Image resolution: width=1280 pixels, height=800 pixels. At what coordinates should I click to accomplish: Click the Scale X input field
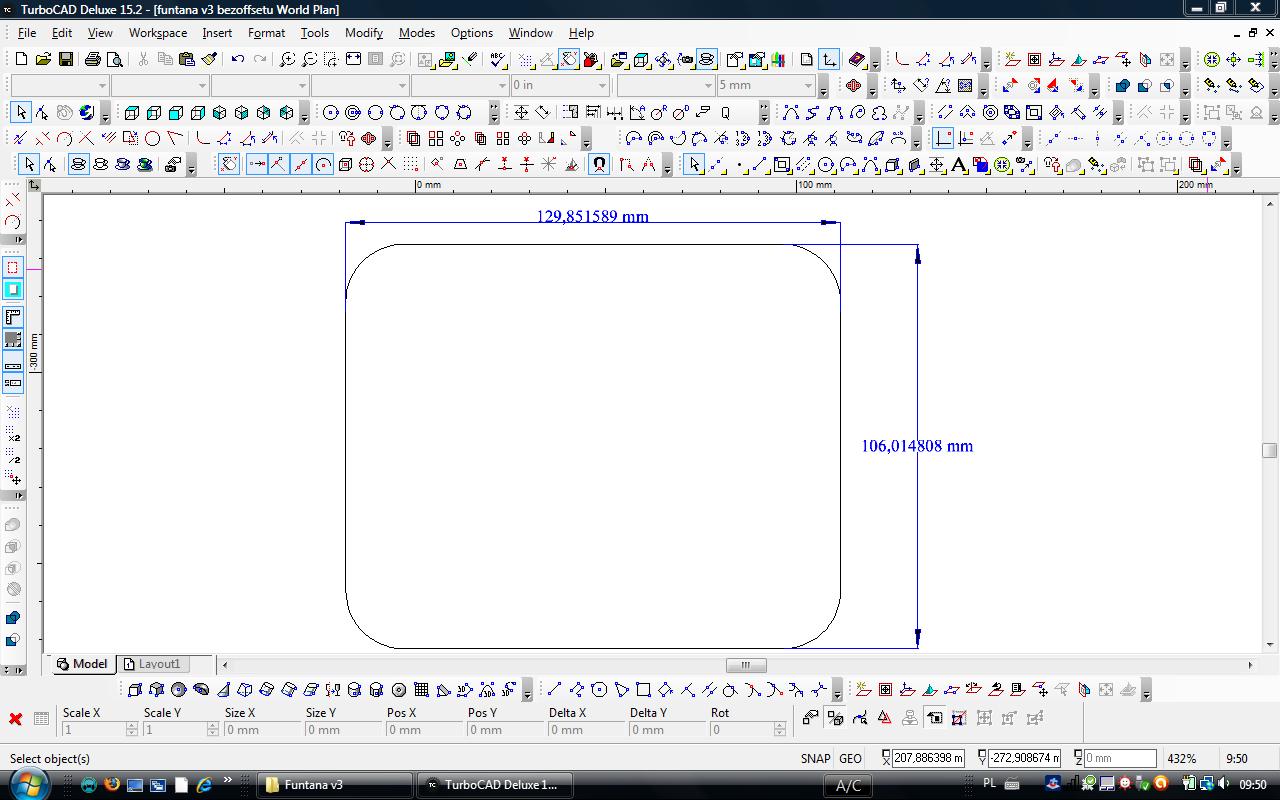(93, 730)
